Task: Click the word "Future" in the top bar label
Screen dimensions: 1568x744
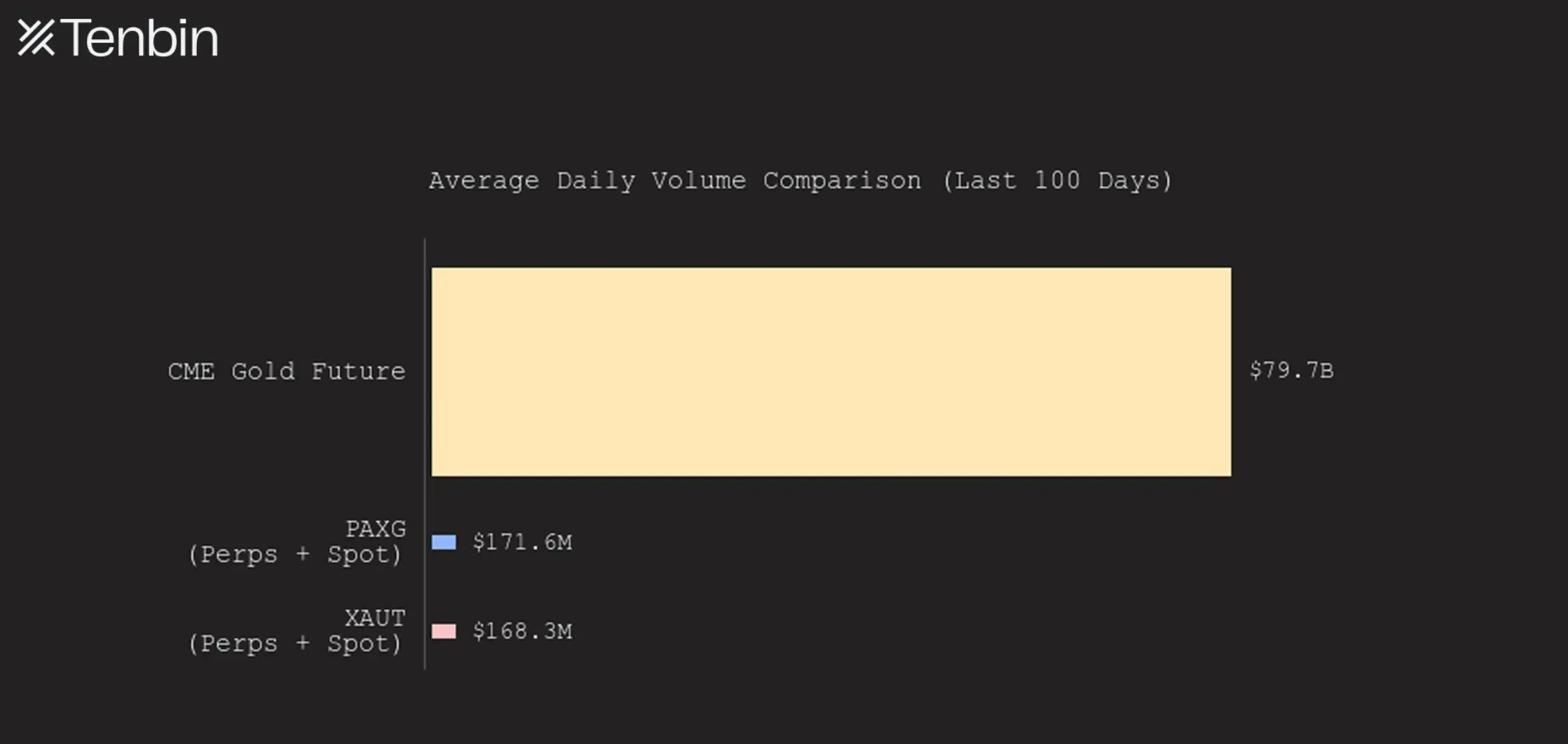Action: pos(358,371)
